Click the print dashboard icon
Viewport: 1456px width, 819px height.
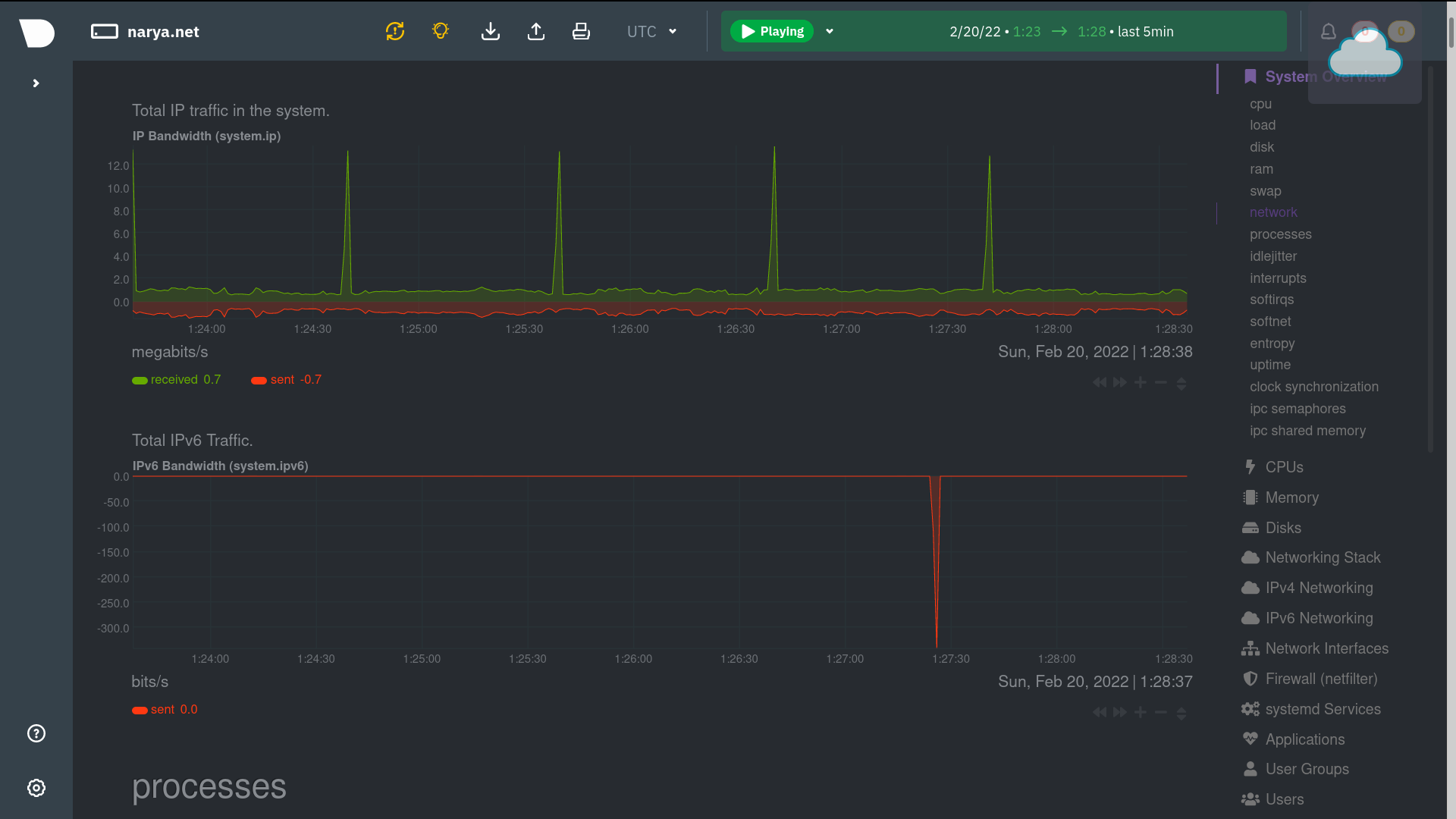pyautogui.click(x=581, y=31)
